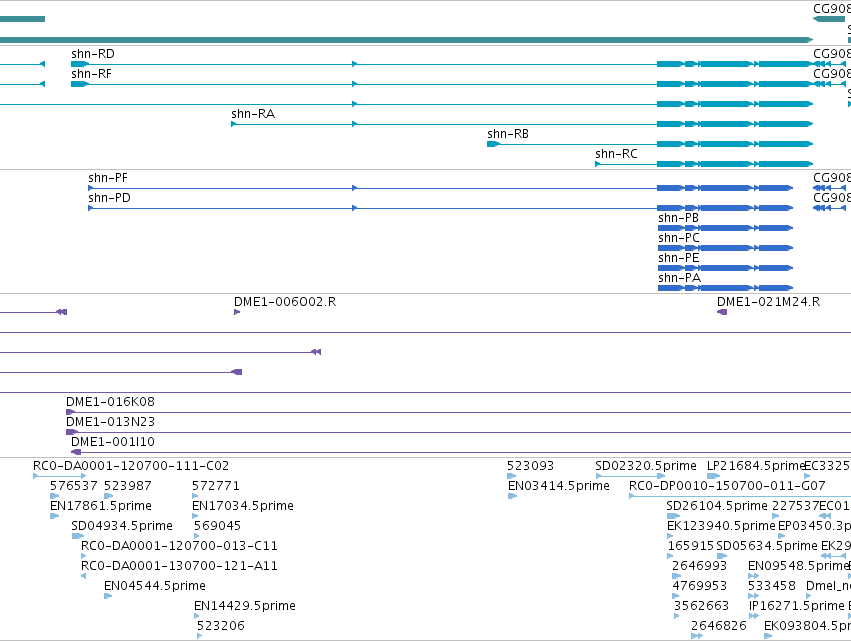Click the shn-PA protein label
This screenshot has width=851, height=641.
point(679,278)
